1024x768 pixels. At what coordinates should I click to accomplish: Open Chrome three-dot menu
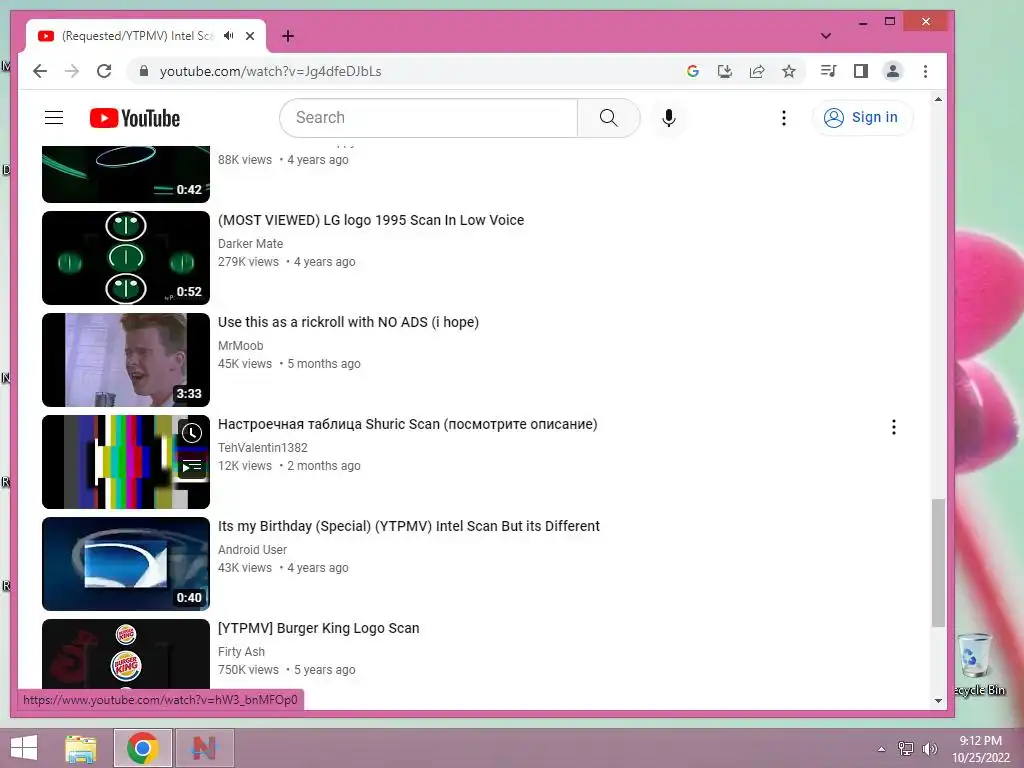tap(925, 71)
